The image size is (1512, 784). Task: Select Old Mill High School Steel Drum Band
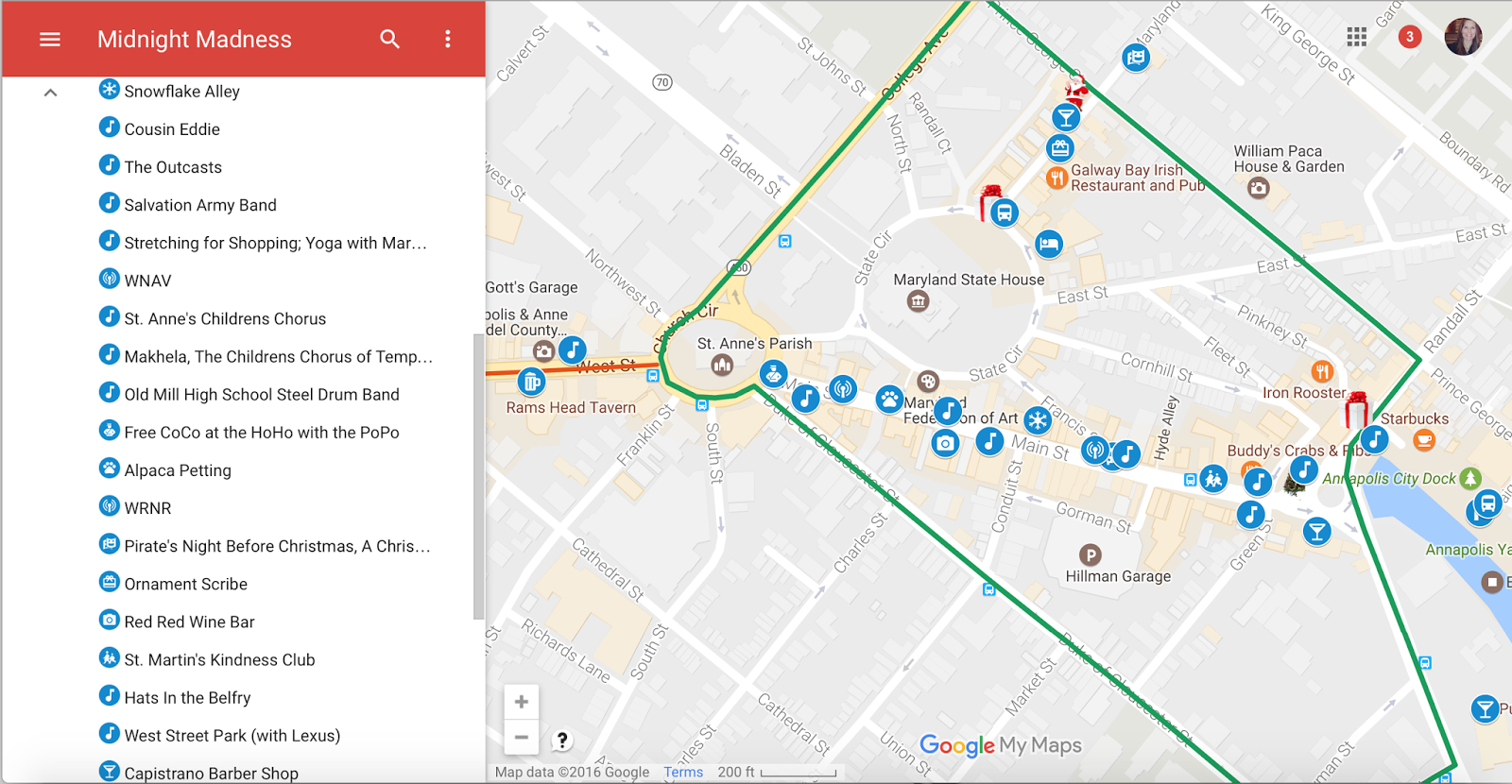[249, 394]
